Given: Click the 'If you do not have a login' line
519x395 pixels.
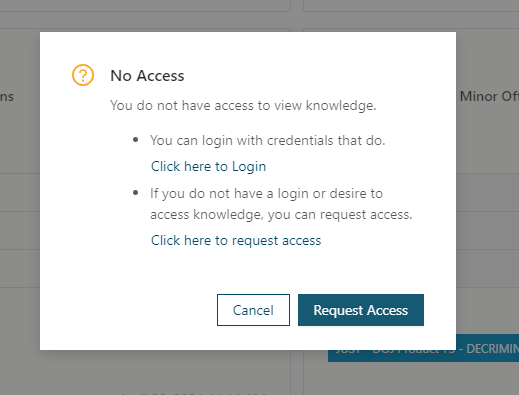Looking at the screenshot, I should pyautogui.click(x=266, y=194).
